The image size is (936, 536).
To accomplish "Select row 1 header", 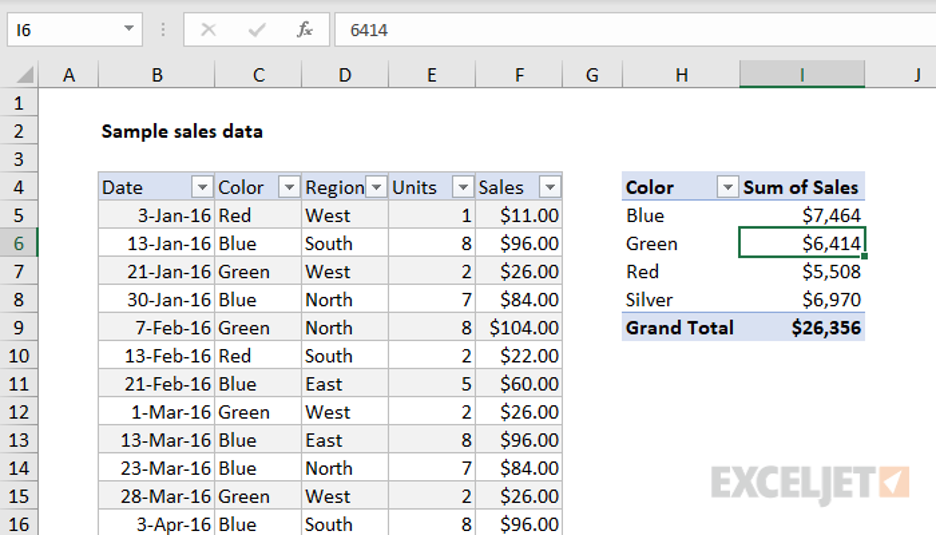I will click(19, 103).
